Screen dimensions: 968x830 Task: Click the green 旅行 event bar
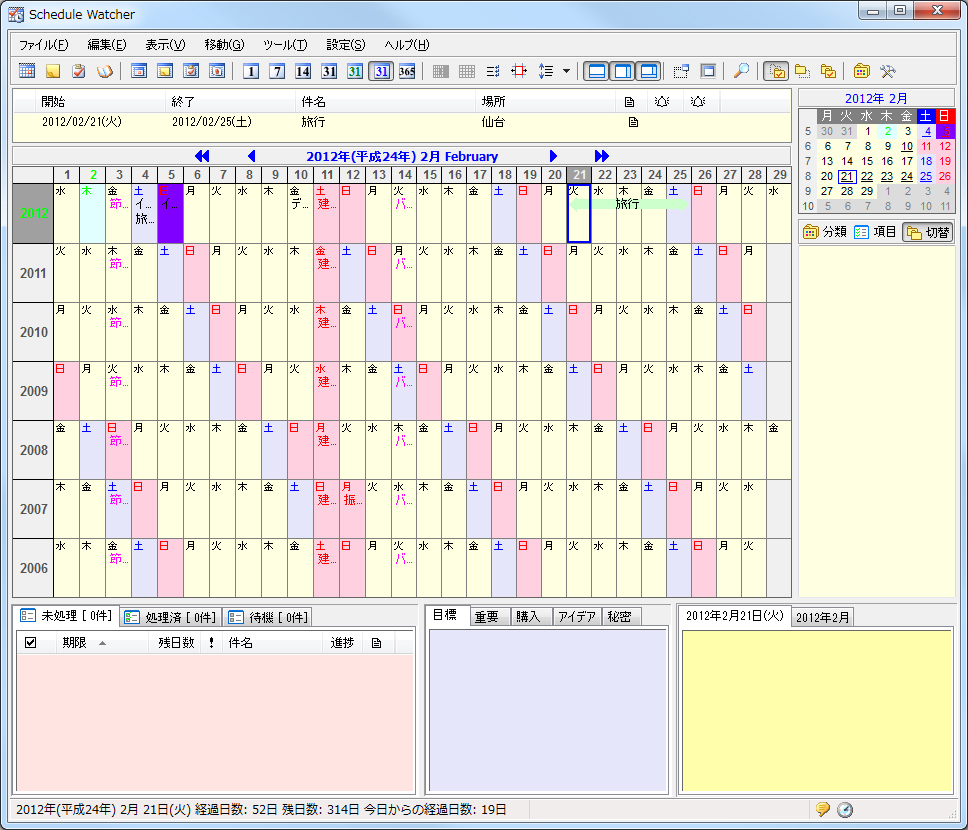tap(628, 204)
